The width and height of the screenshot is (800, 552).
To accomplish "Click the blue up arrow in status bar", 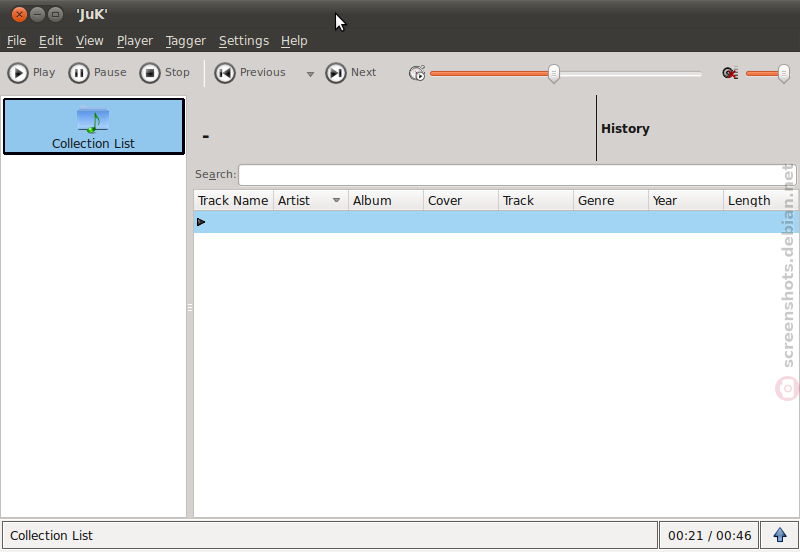I will click(780, 535).
